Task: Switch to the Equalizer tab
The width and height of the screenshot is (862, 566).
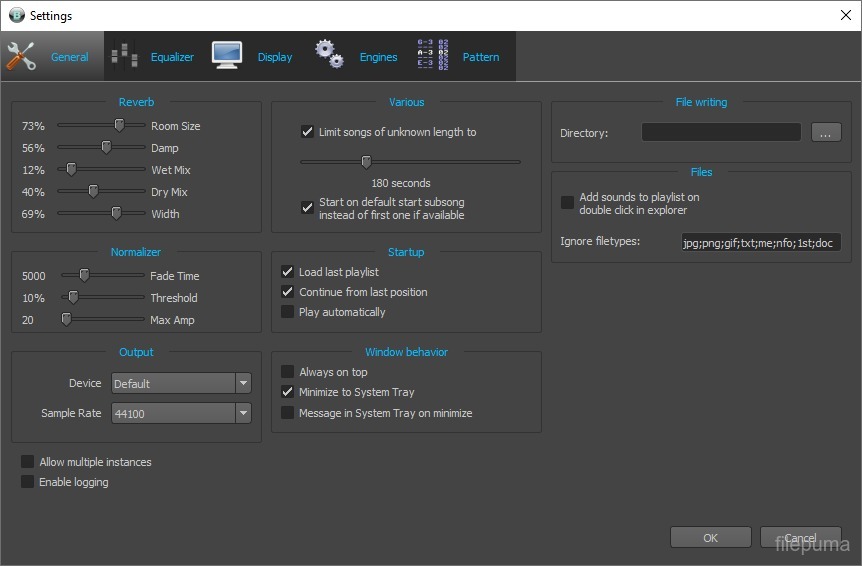Action: click(x=172, y=57)
